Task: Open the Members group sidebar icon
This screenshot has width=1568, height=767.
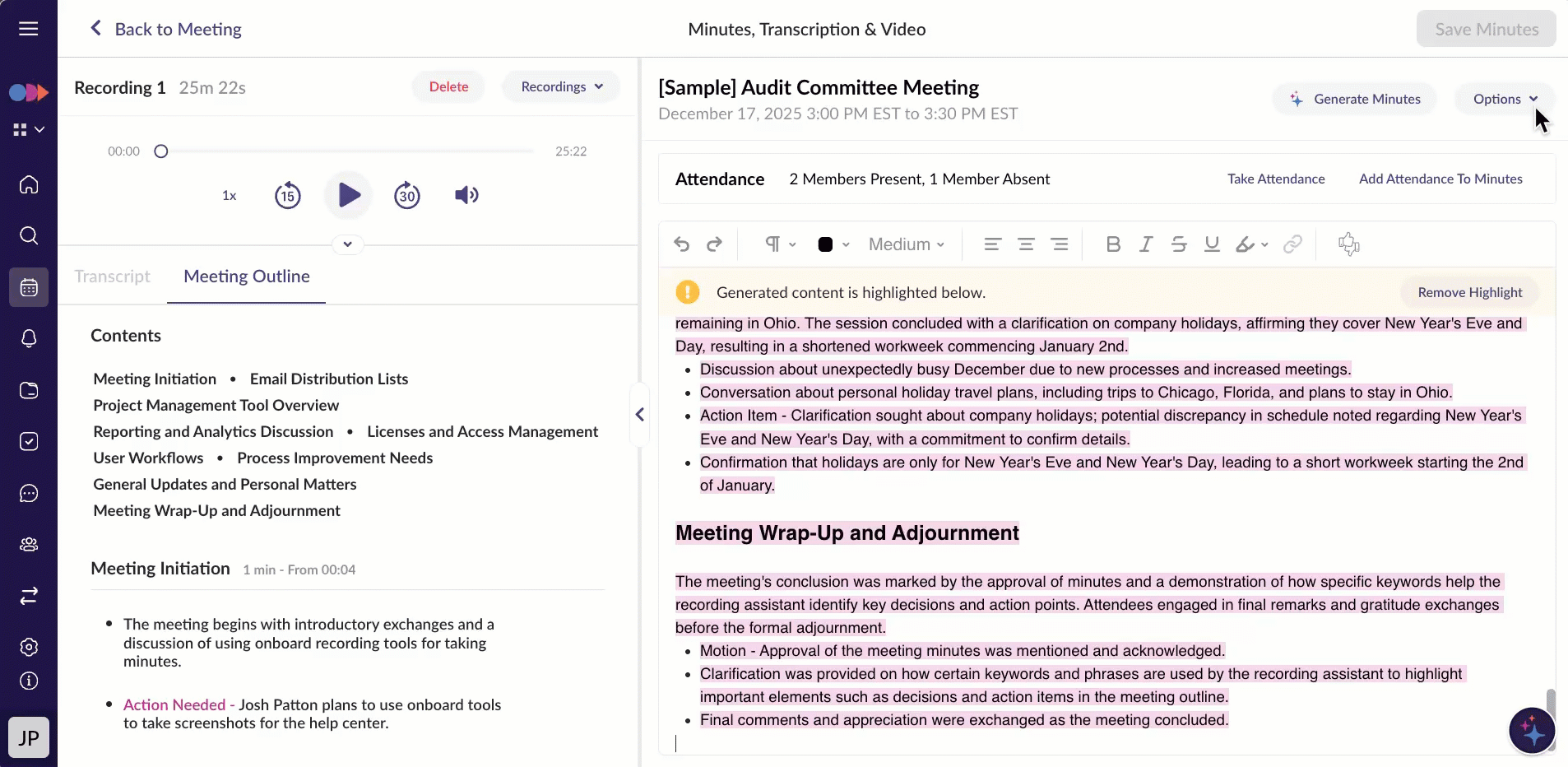Action: [29, 544]
